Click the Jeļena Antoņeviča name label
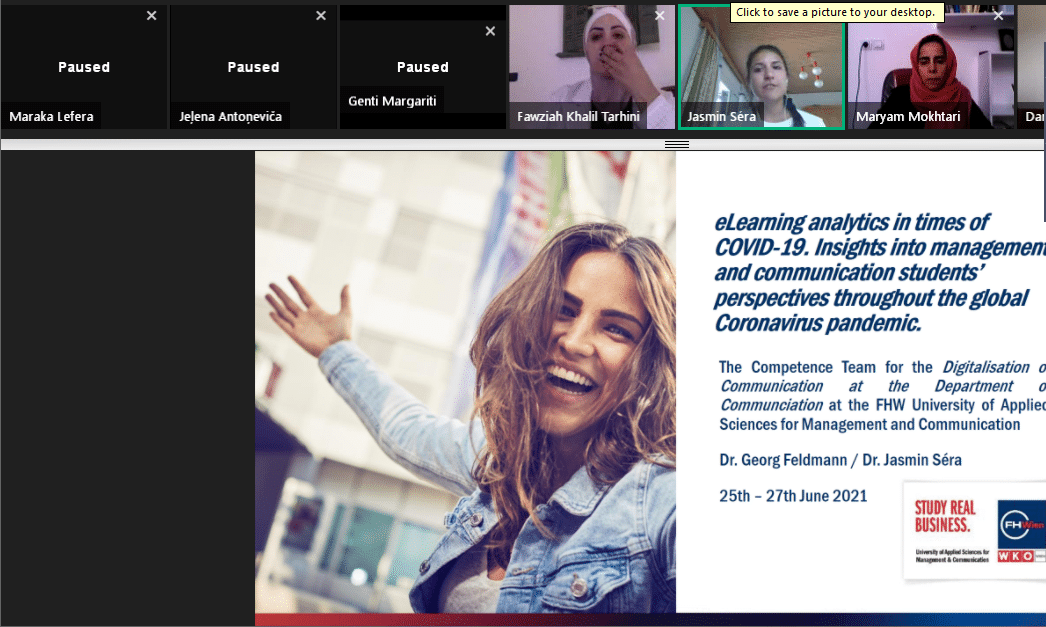Screen dimensions: 1046x627 [x=230, y=117]
